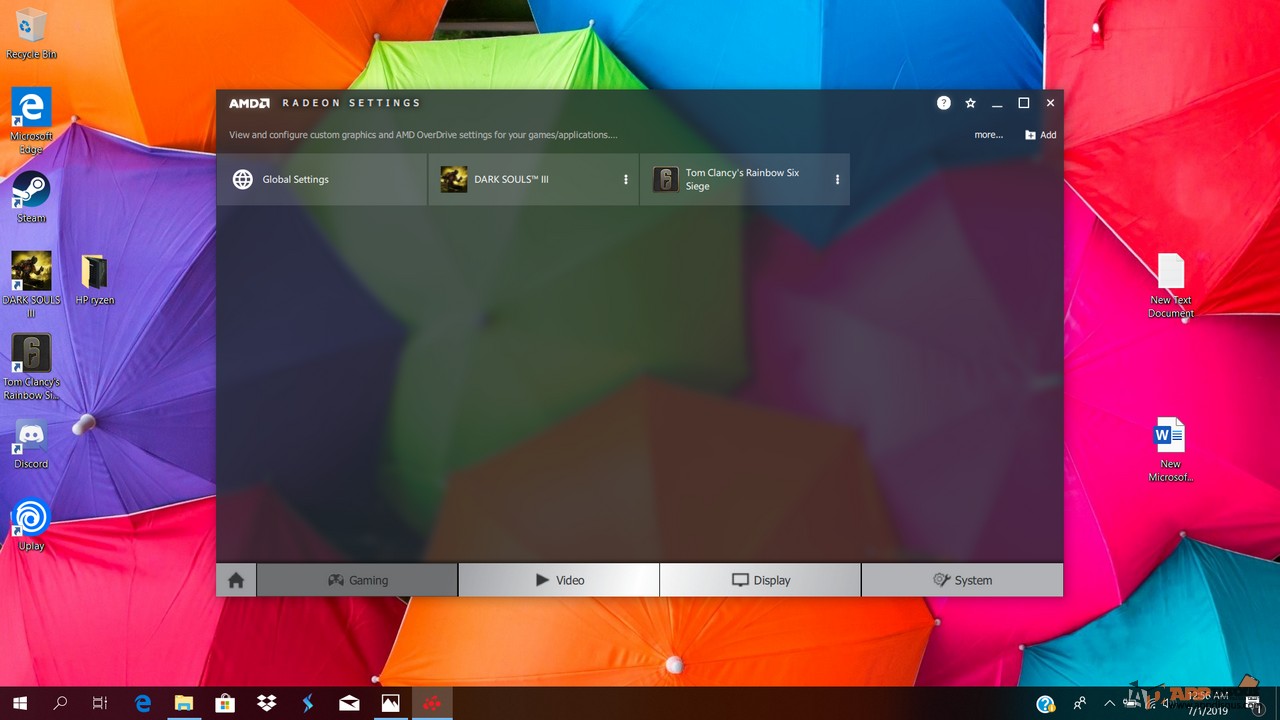This screenshot has width=1280, height=720.
Task: Click the Rainbow Six Siege profile thumbnail
Action: pos(665,179)
